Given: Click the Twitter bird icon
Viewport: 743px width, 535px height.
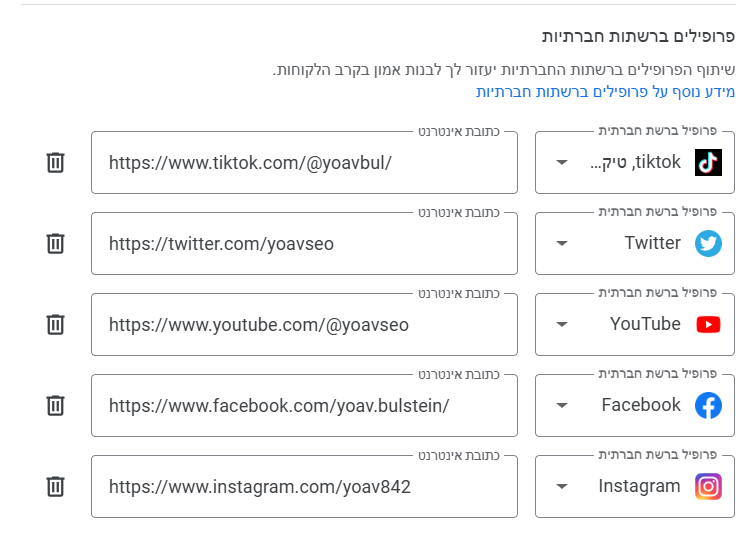Looking at the screenshot, I should pyautogui.click(x=708, y=243).
